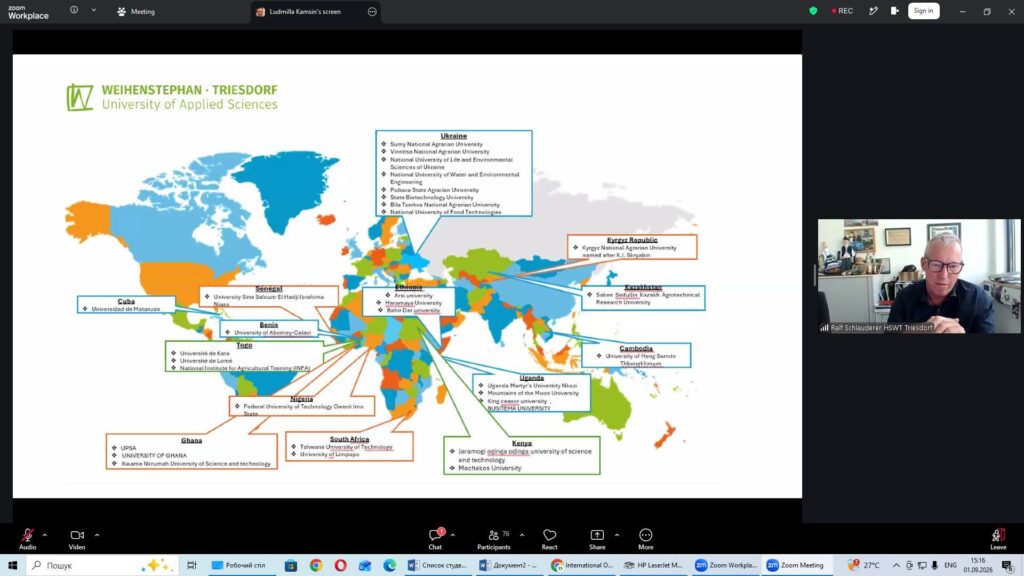1024x576 pixels.
Task: Unmute the microphone via Audio icon
Action: click(27, 535)
